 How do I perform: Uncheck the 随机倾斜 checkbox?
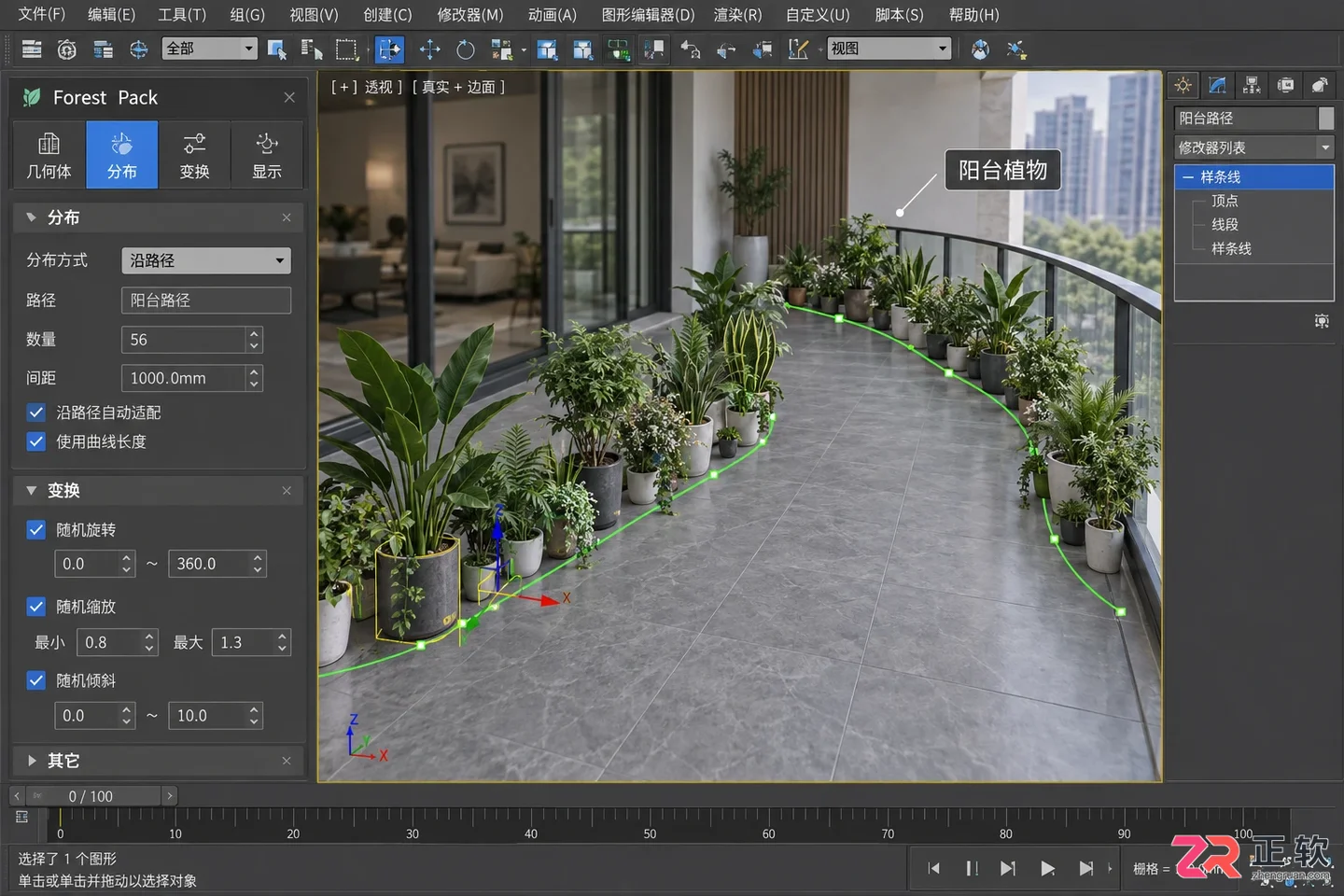pyautogui.click(x=36, y=680)
